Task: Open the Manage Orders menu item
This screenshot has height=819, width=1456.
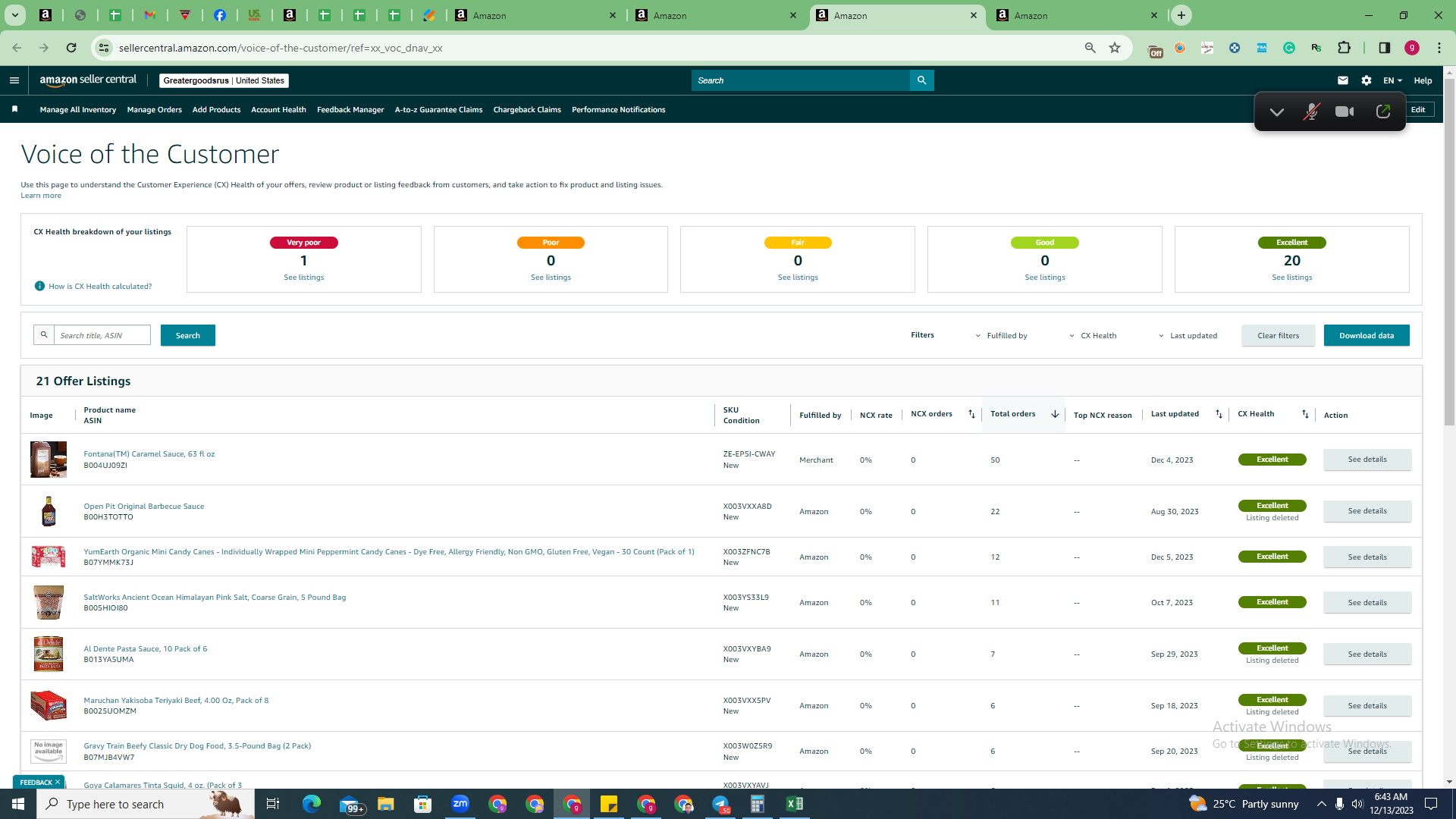Action: 155,110
